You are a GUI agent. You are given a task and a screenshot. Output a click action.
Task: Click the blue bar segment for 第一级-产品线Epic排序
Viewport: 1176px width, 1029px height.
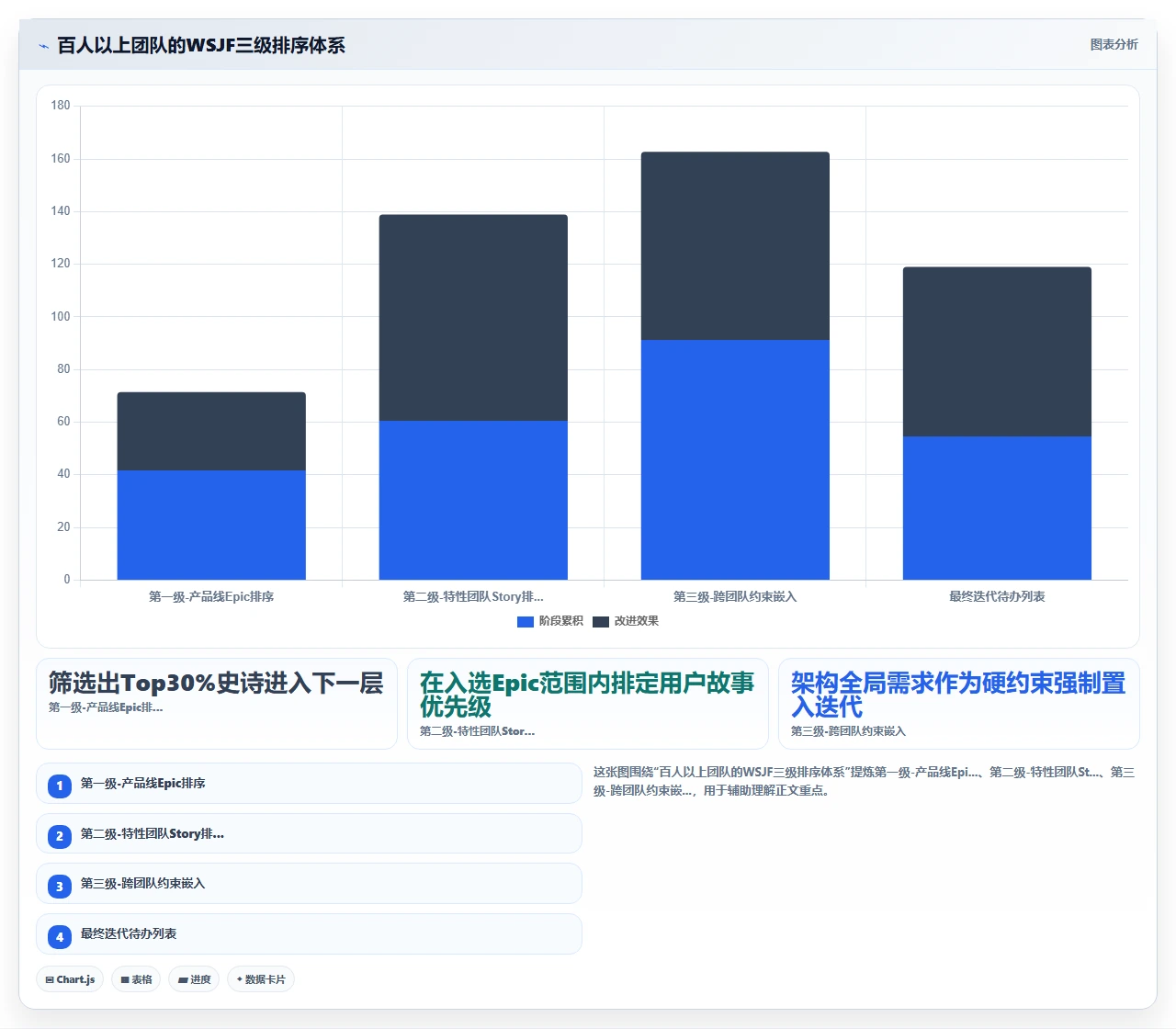tap(211, 525)
